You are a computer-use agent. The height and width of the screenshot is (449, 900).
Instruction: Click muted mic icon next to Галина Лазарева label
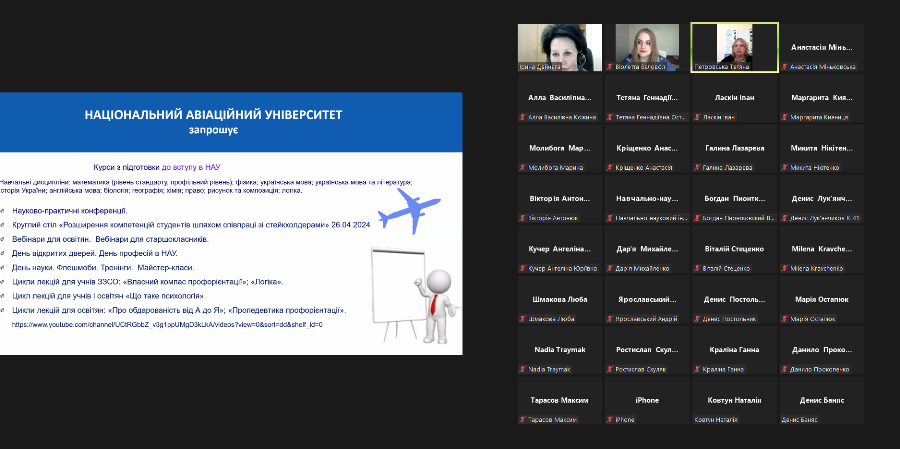click(x=698, y=168)
